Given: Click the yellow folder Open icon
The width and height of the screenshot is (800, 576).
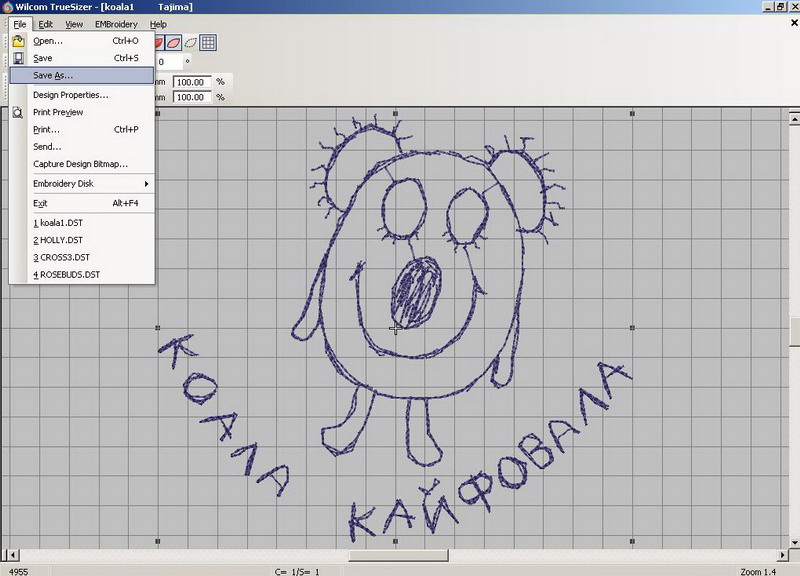Looking at the screenshot, I should pos(18,41).
